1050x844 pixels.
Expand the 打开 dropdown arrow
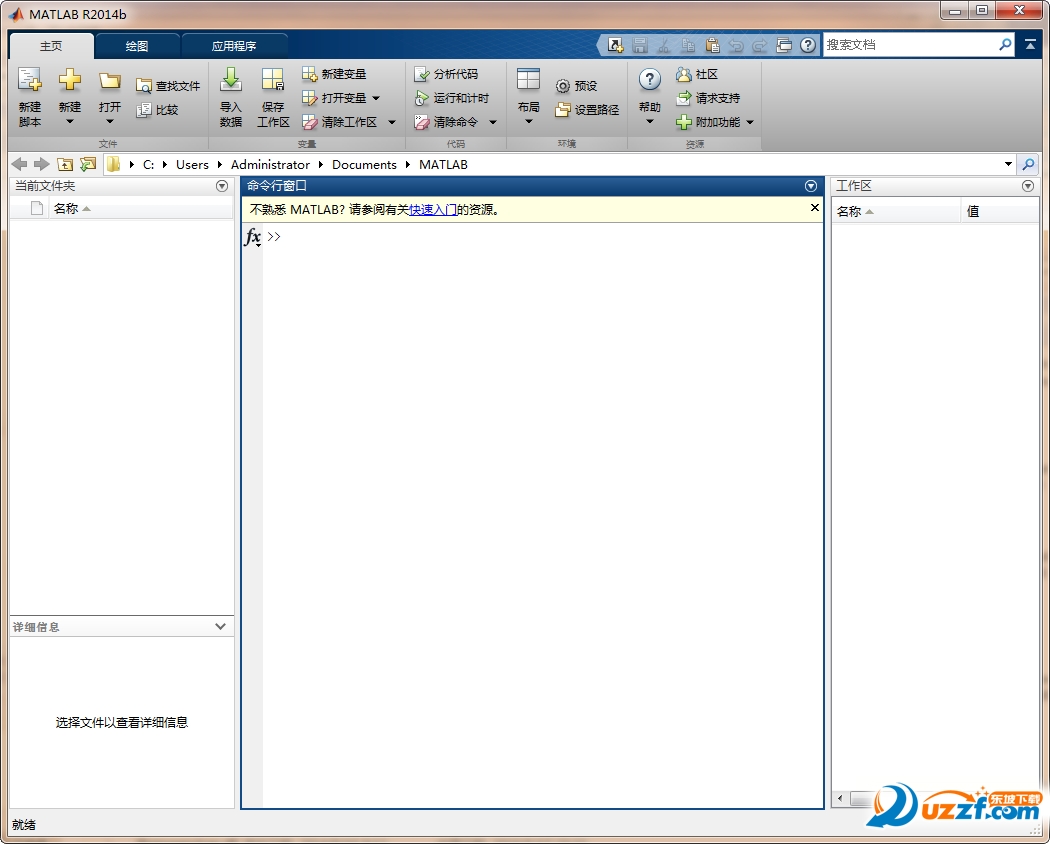(x=110, y=122)
